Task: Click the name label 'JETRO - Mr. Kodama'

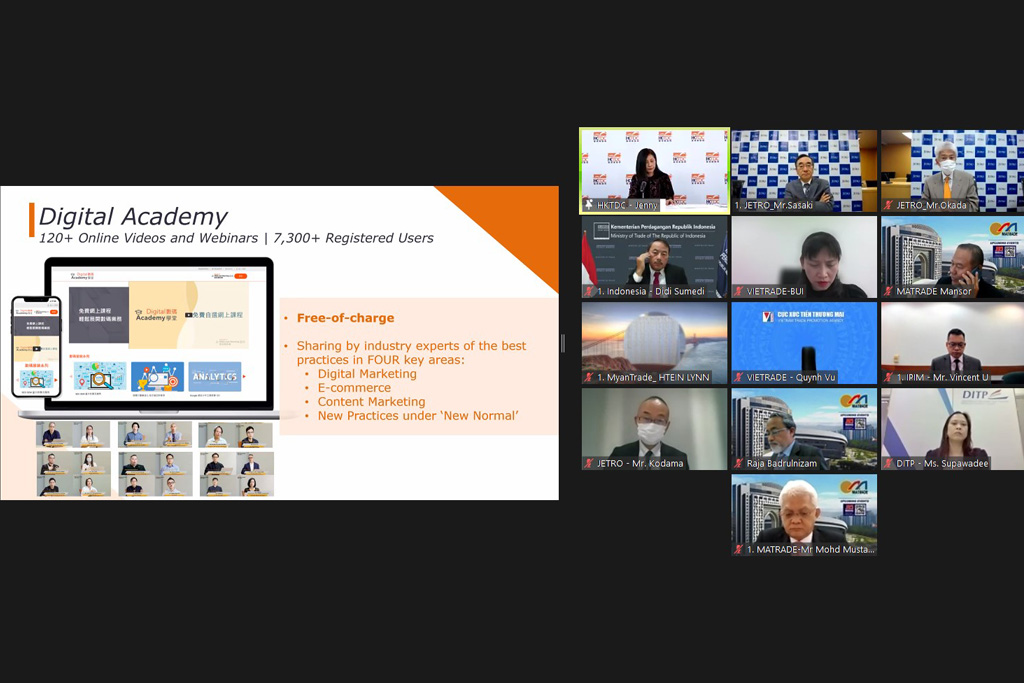Action: tap(640, 464)
